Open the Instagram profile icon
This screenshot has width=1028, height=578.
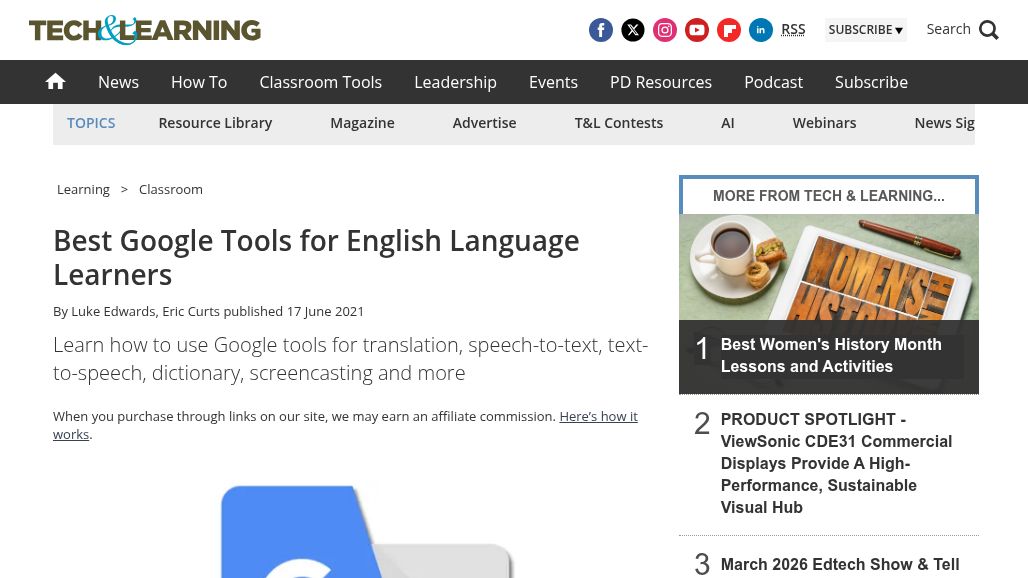[x=665, y=30]
